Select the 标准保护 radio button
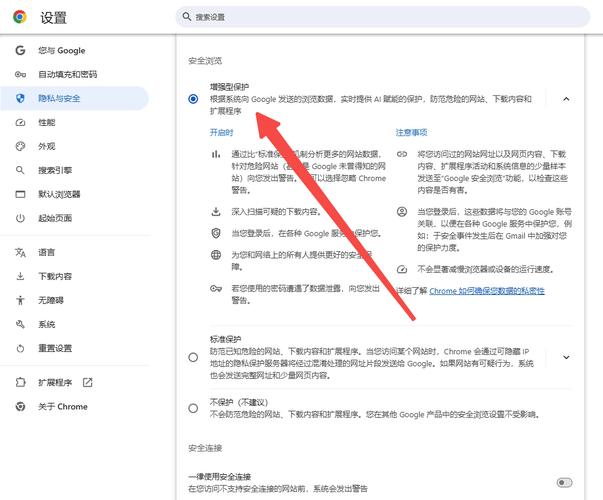The width and height of the screenshot is (603, 500). (x=193, y=357)
